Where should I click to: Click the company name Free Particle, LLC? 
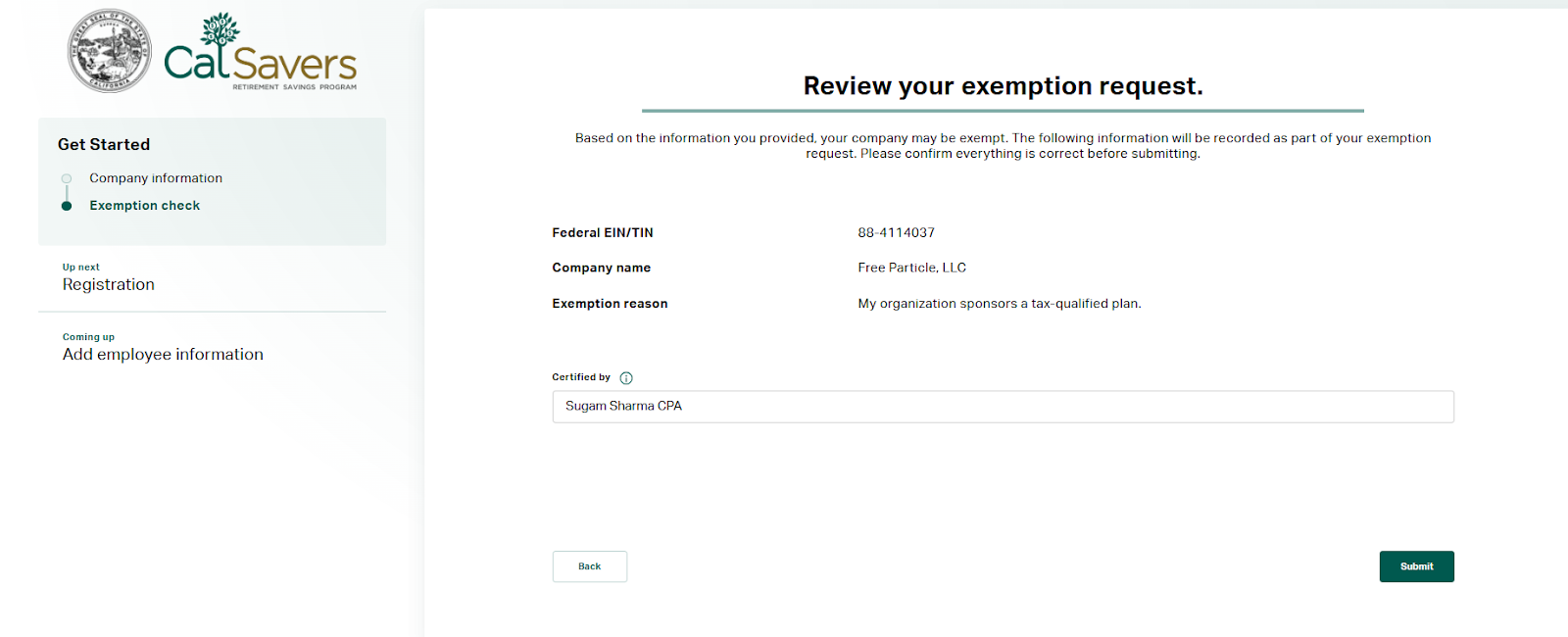coord(911,268)
